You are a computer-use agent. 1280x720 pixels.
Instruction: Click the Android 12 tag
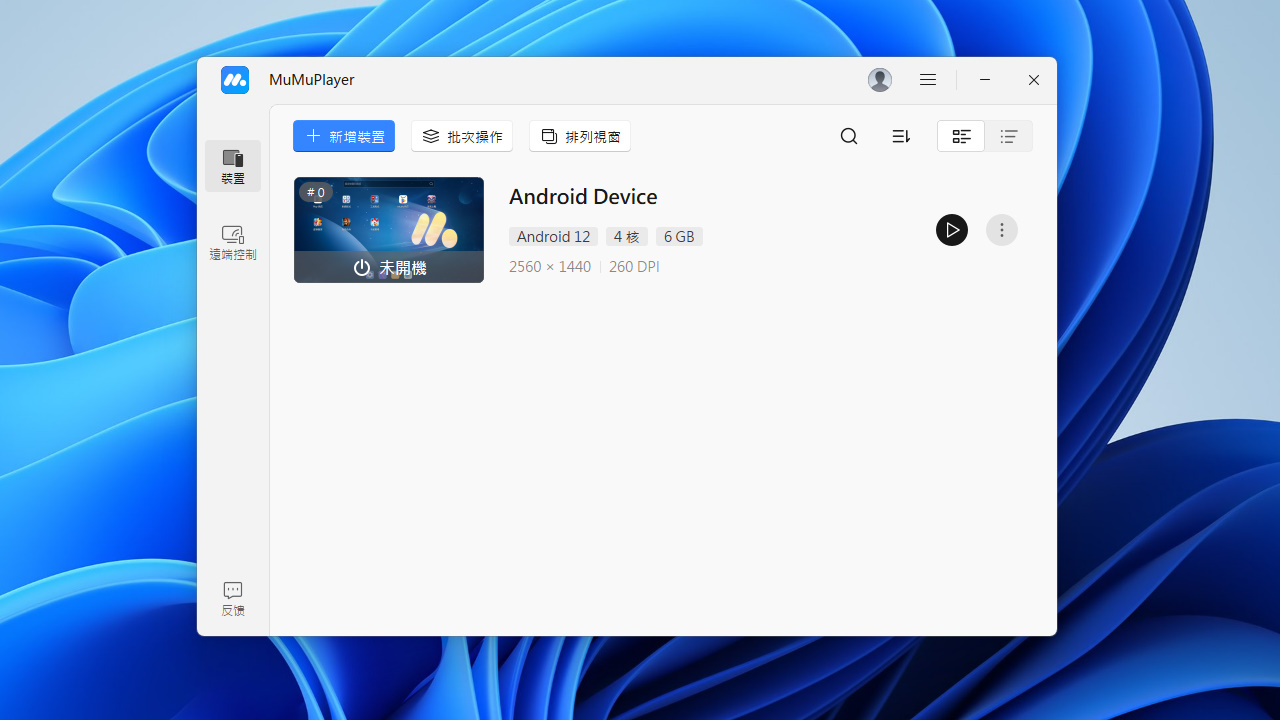pyautogui.click(x=553, y=237)
